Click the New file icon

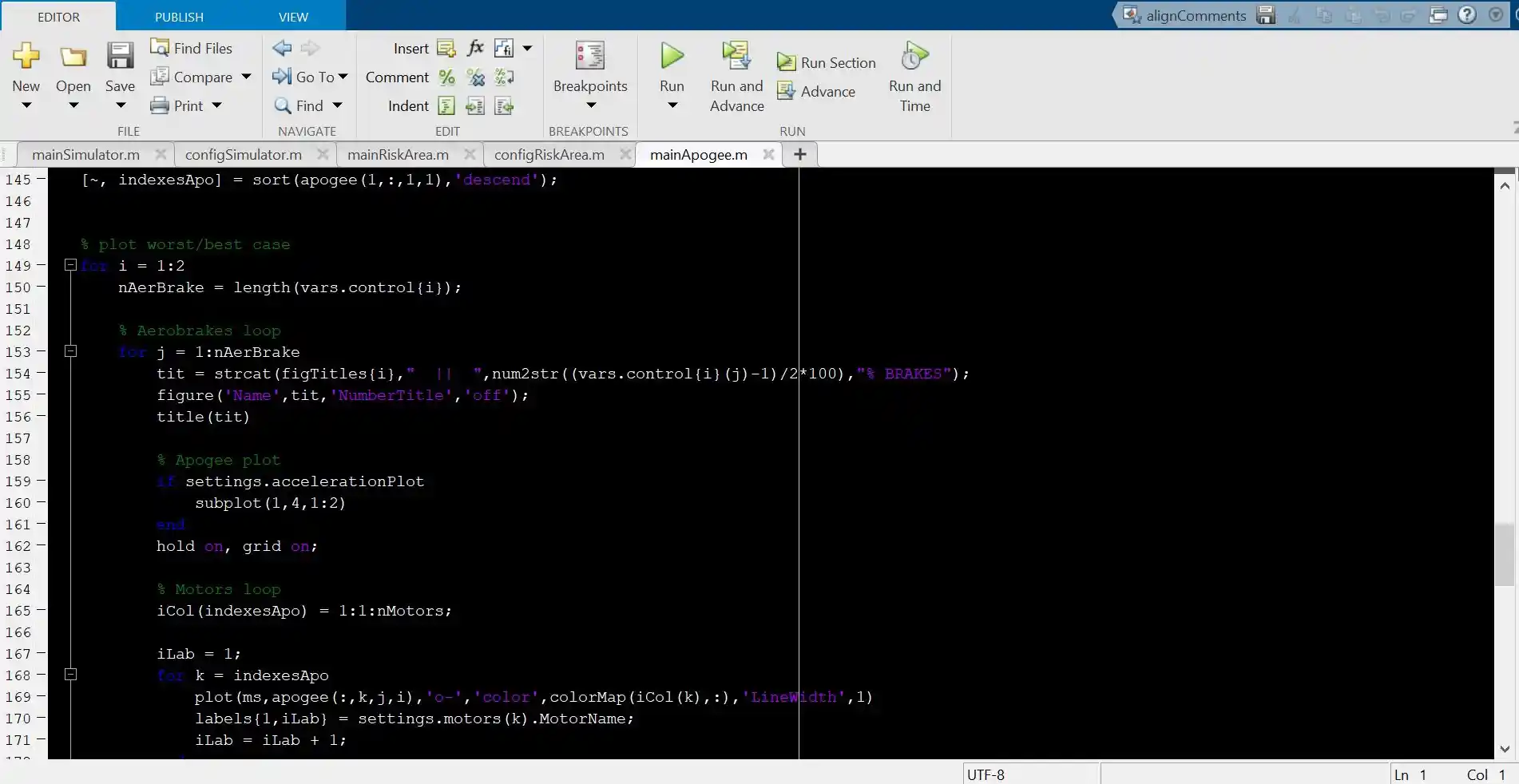(26, 56)
